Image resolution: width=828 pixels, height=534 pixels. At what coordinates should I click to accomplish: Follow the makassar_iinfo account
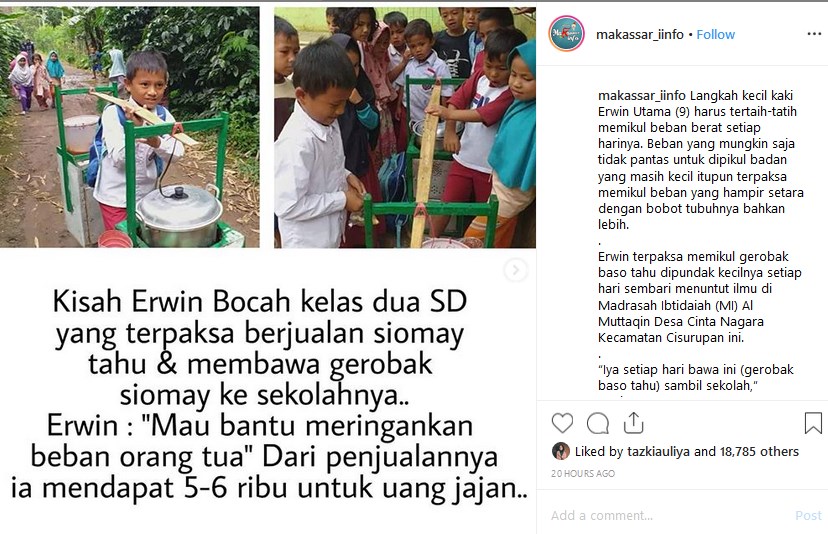[716, 34]
